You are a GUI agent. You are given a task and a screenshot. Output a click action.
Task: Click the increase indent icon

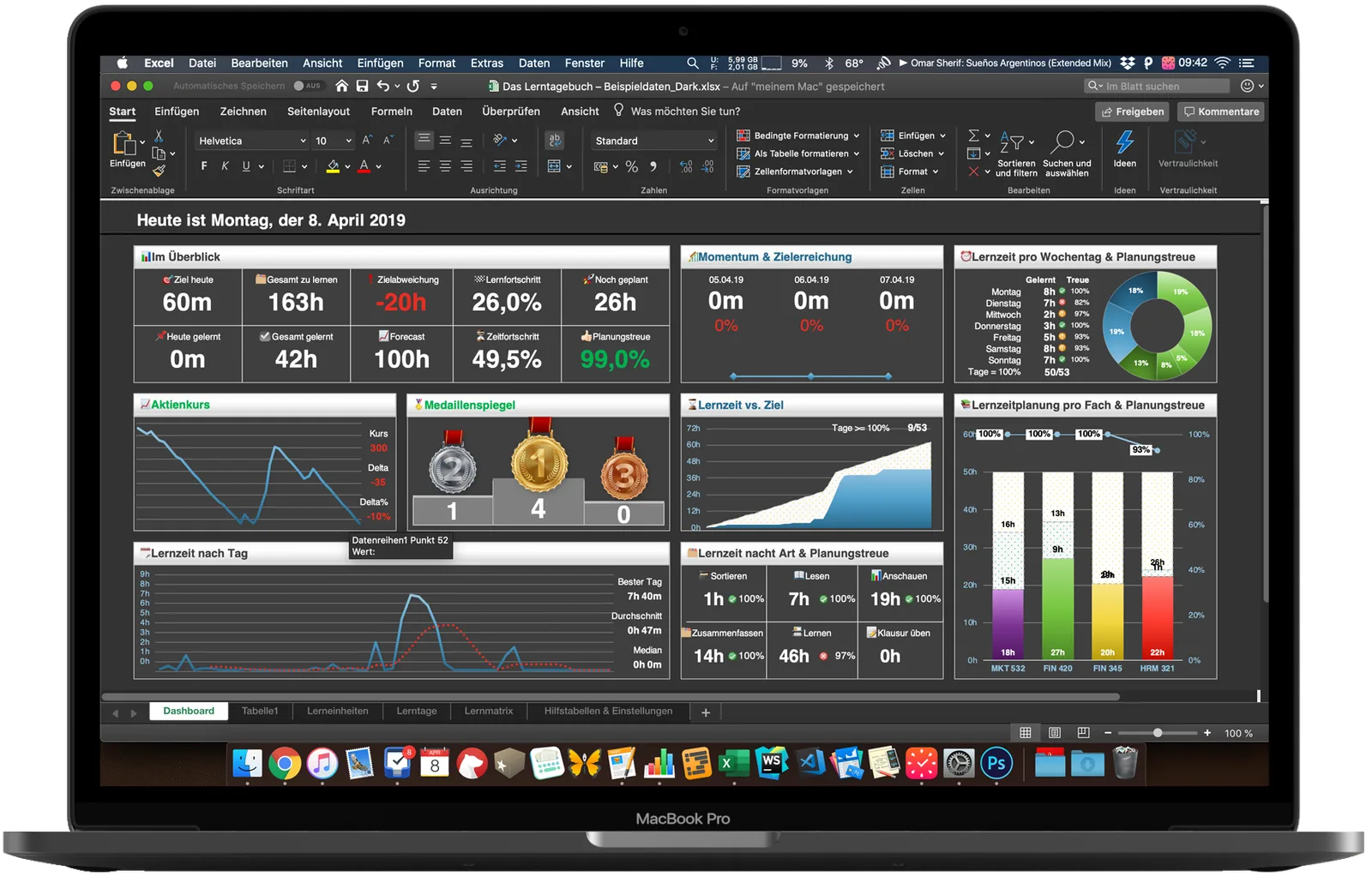click(x=521, y=166)
